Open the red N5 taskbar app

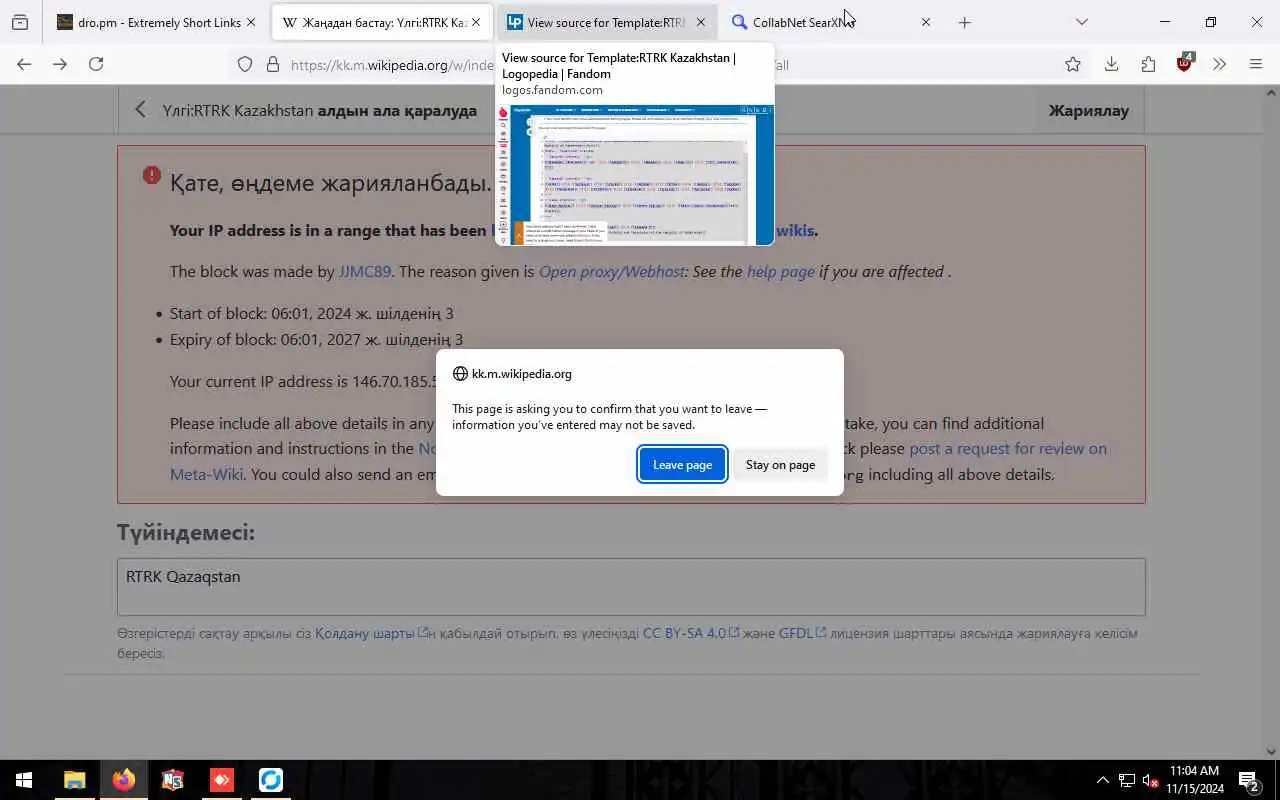tap(172, 780)
